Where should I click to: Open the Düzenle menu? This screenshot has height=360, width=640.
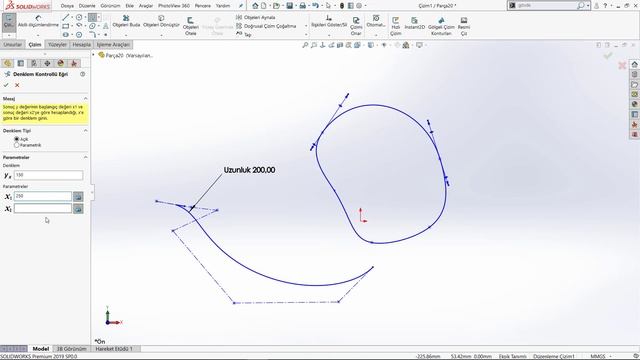[x=87, y=6]
